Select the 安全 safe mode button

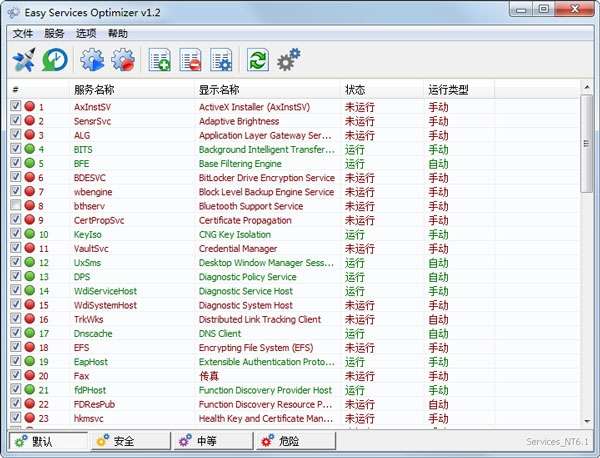click(131, 441)
